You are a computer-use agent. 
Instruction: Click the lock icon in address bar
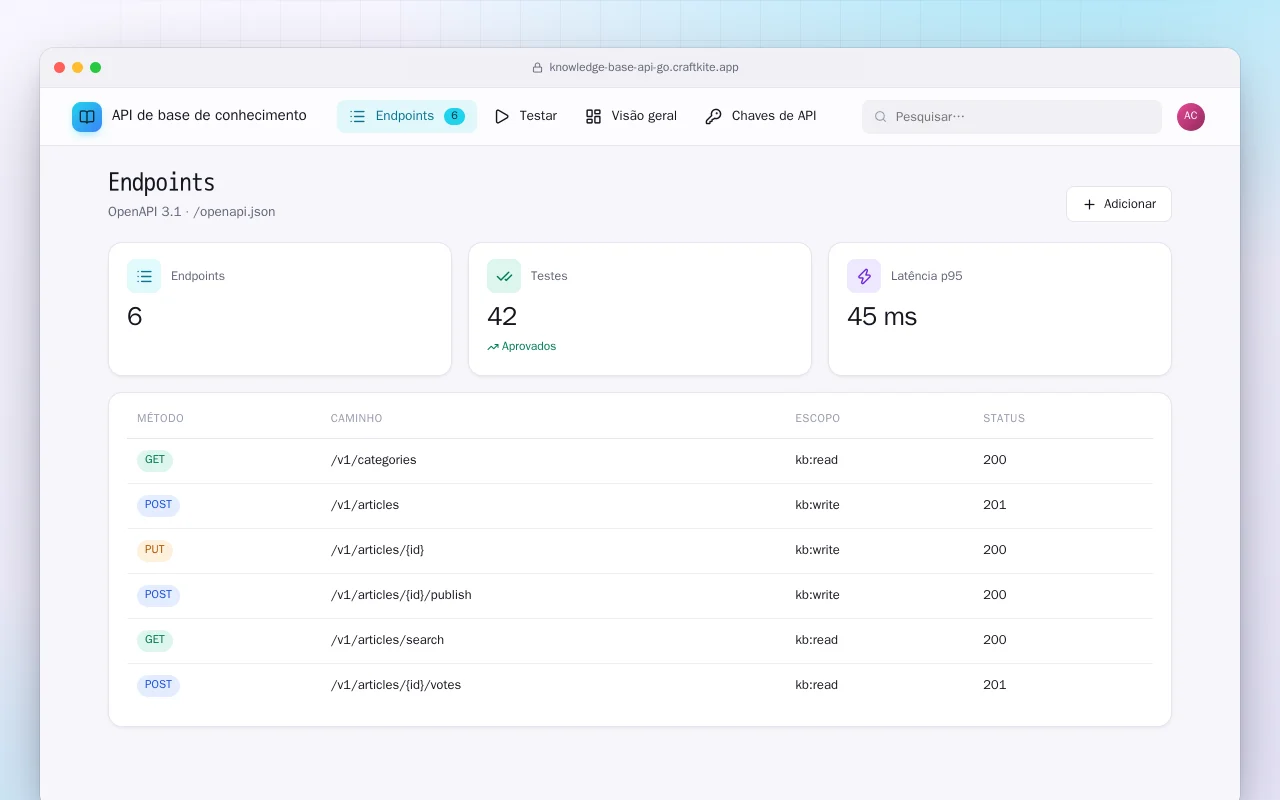coord(538,68)
